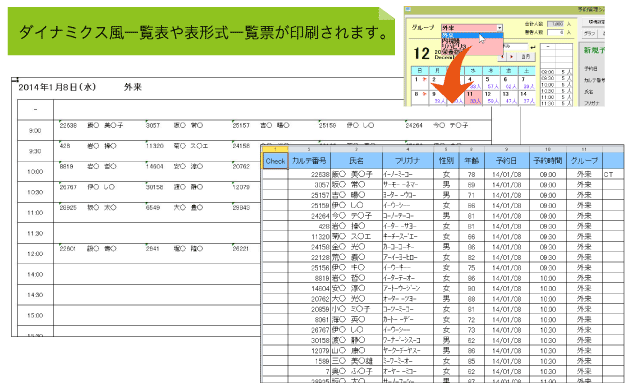Click the 合計人数 total count field
Viewport: 633px width, 391px height.
(x=555, y=24)
